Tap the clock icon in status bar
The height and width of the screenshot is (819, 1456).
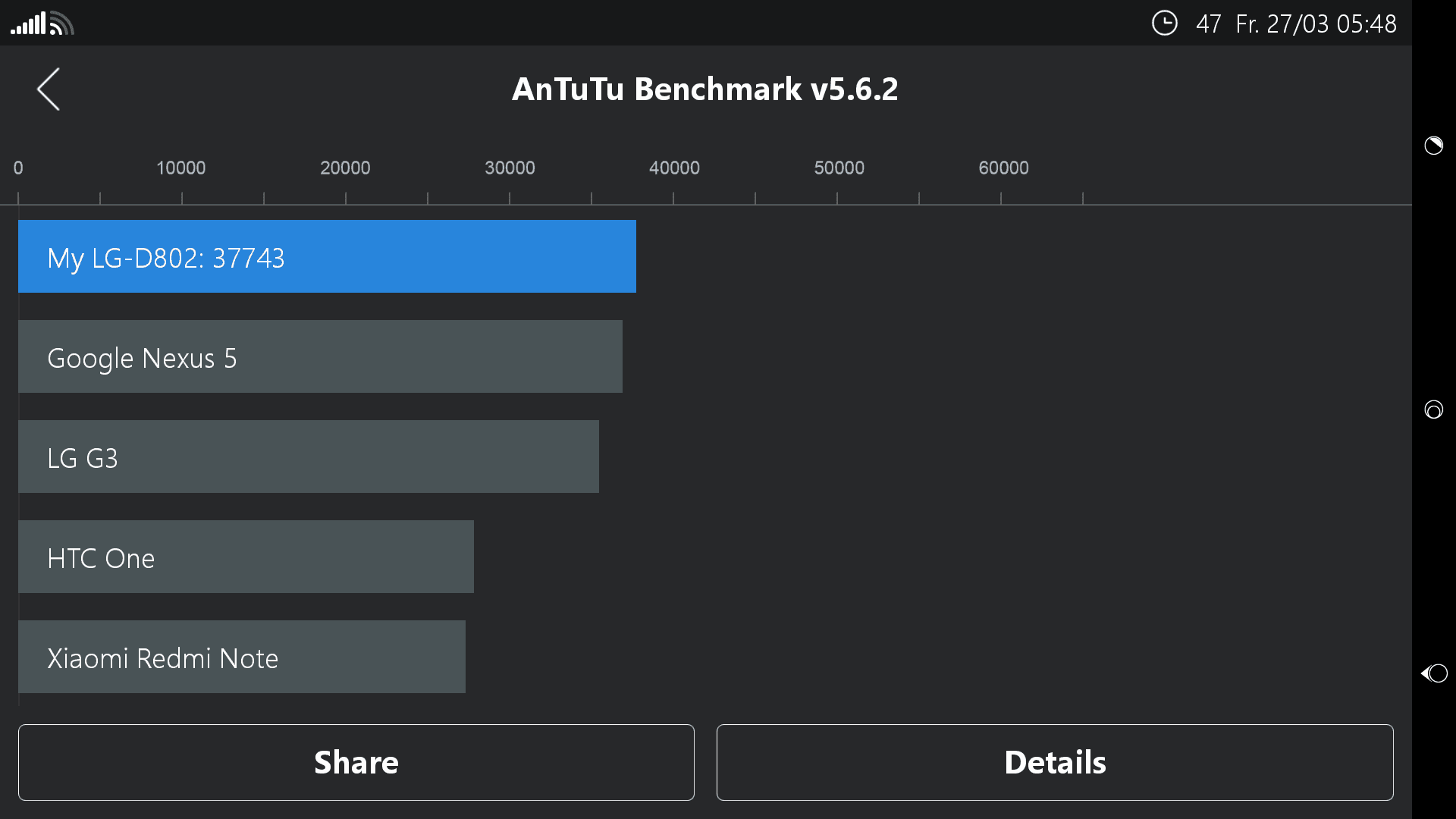pos(1165,23)
